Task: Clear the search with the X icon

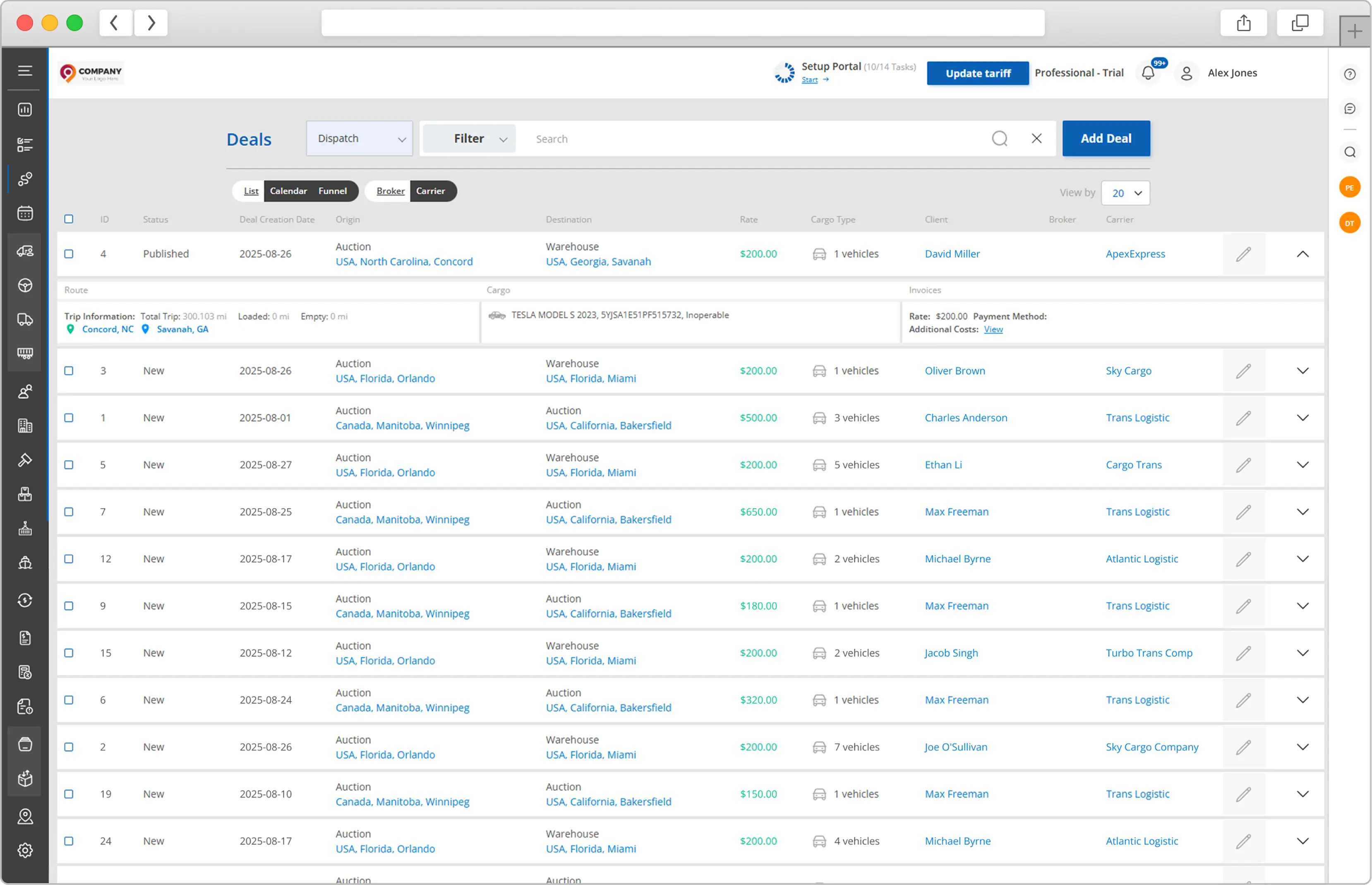Action: (x=1036, y=139)
